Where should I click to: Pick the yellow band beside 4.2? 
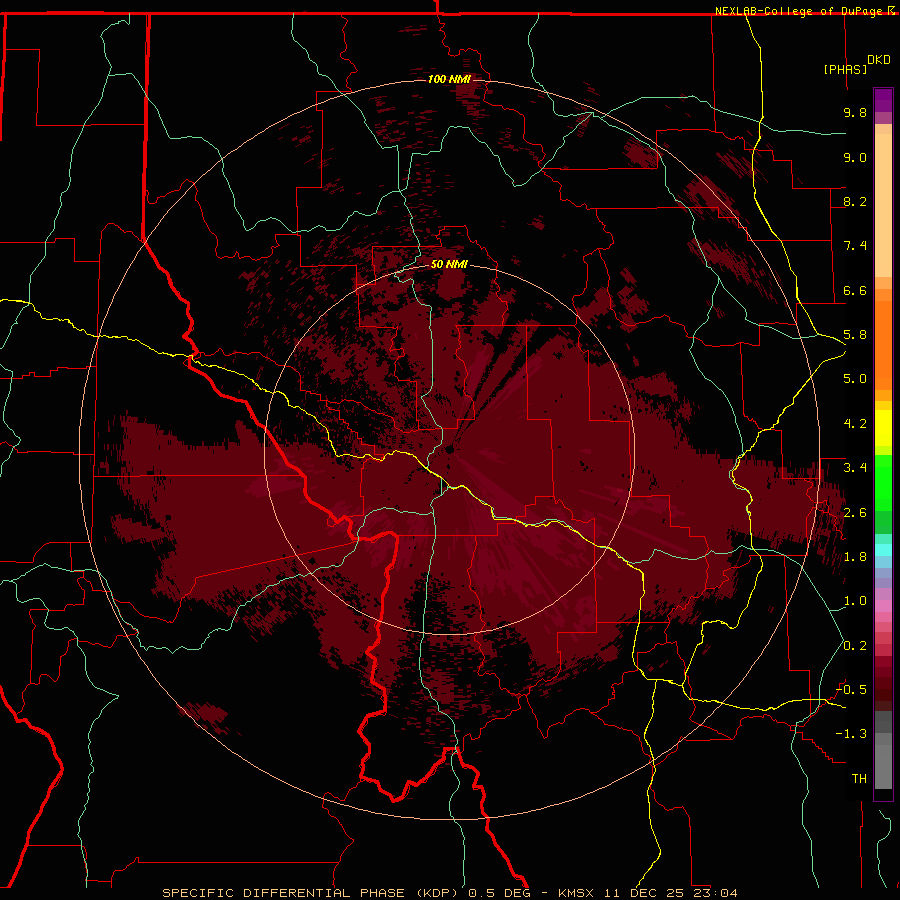click(x=883, y=428)
